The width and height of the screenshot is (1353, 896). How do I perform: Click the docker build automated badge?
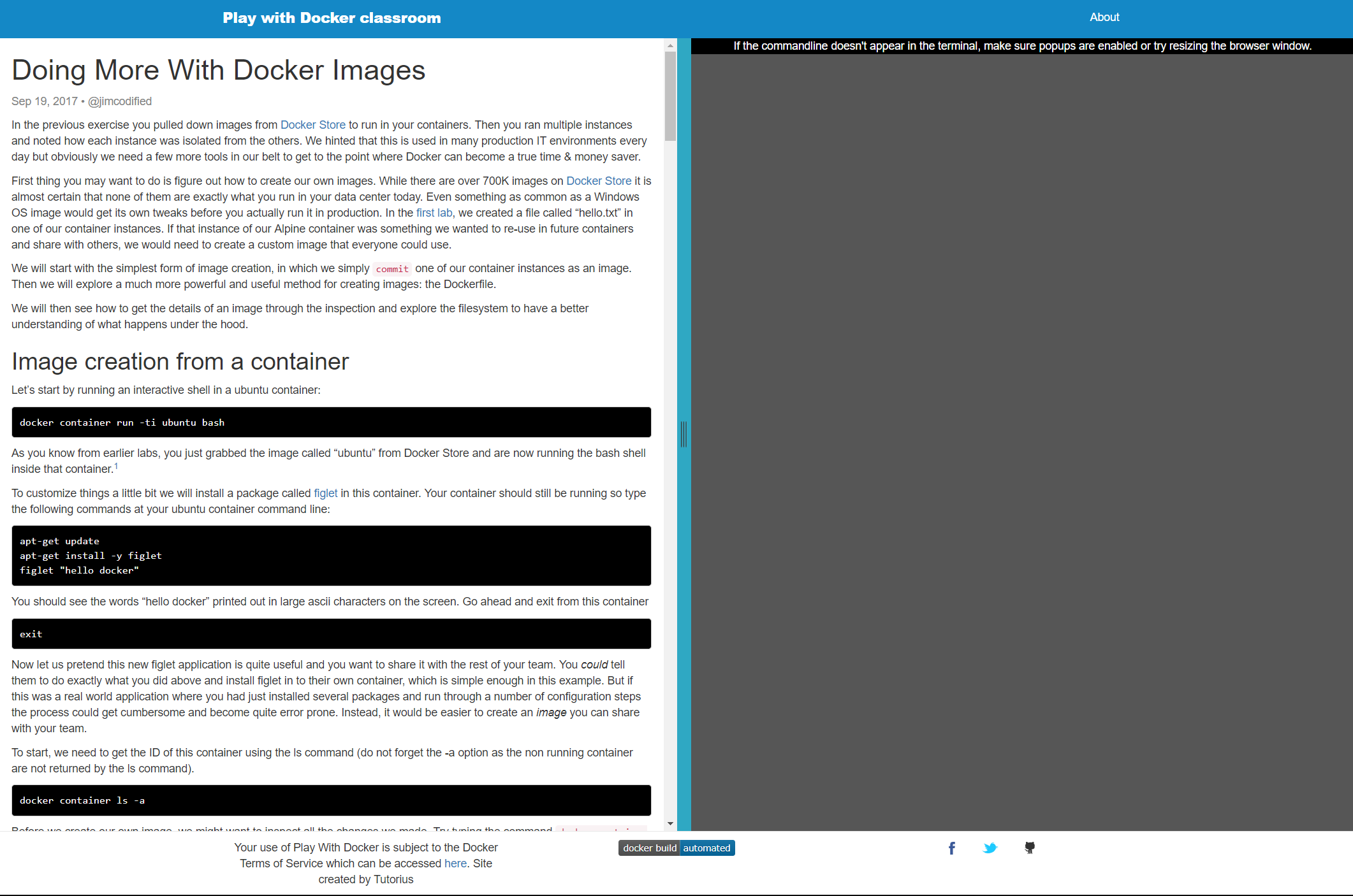pos(676,848)
